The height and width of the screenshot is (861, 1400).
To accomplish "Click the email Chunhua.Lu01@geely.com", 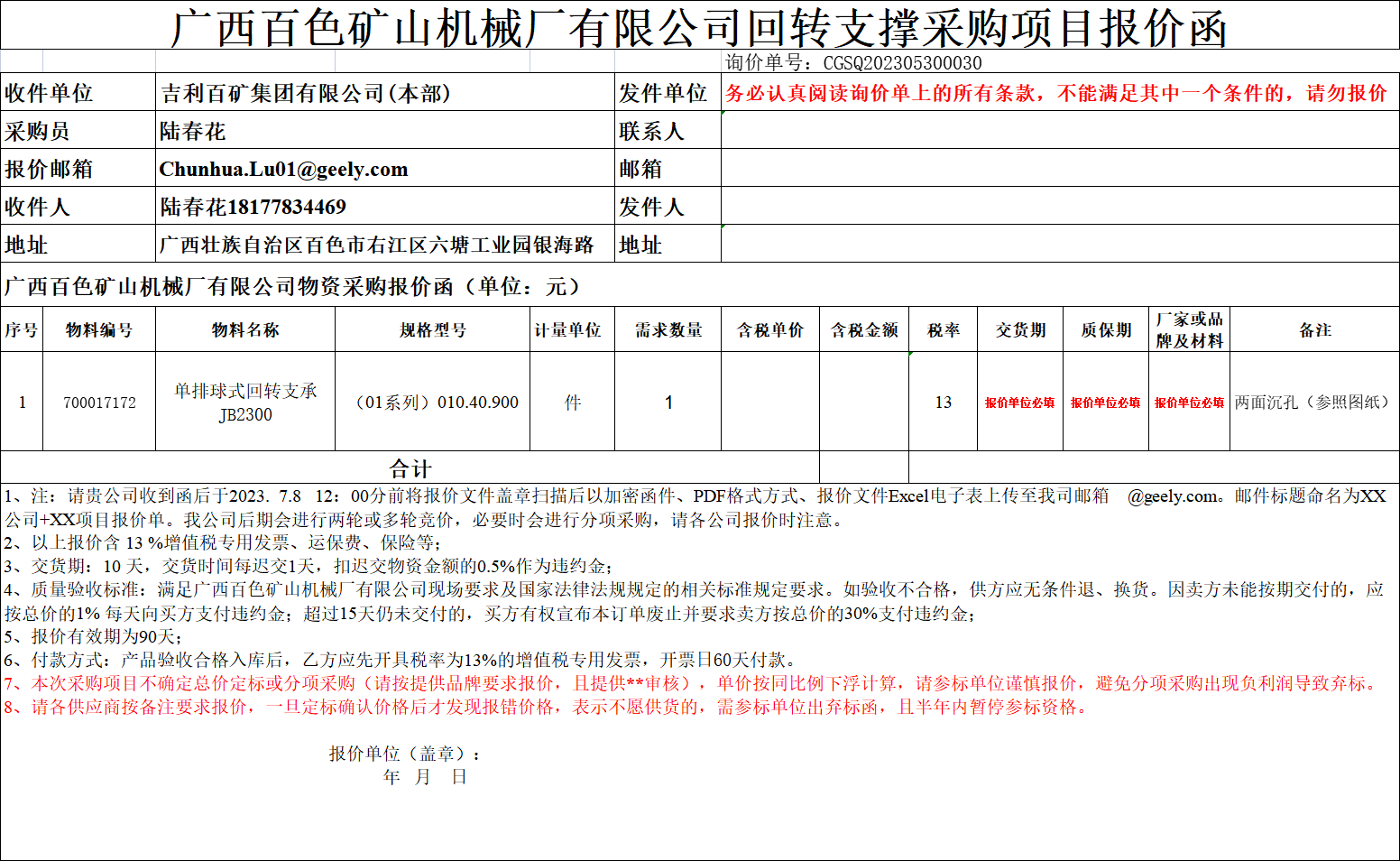I will [284, 169].
